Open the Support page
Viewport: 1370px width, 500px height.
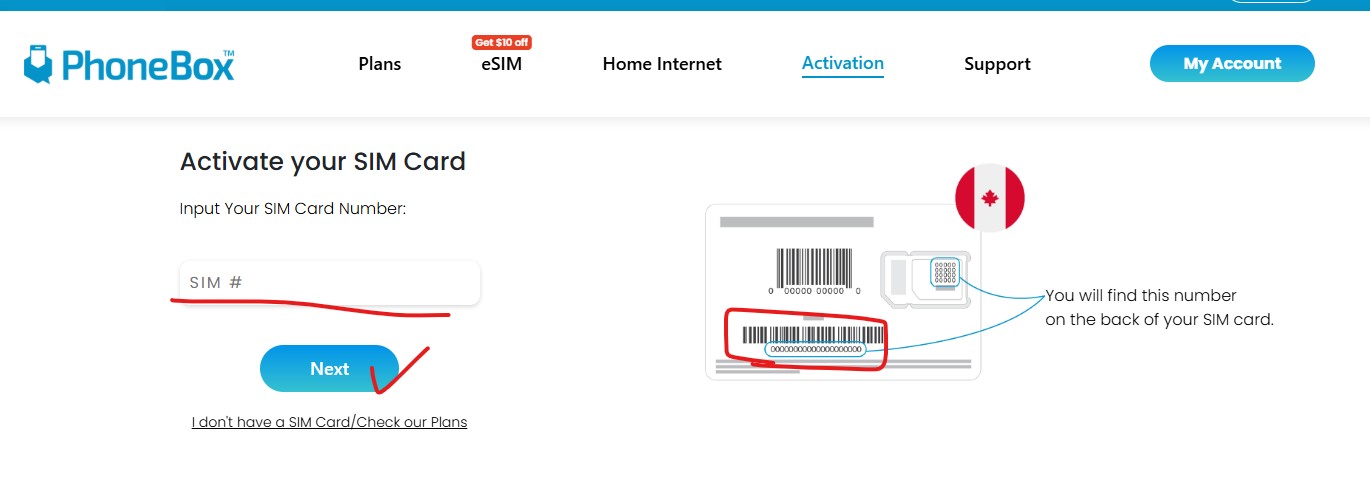pyautogui.click(x=997, y=64)
